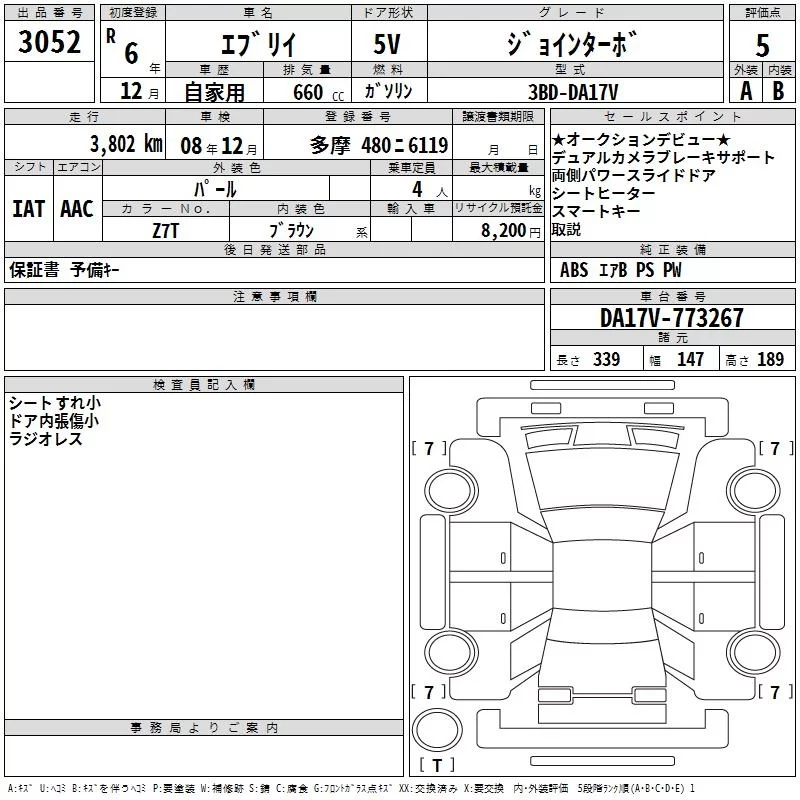
Task: Select the equipment line ABS エアB PS PW
Action: [620, 270]
